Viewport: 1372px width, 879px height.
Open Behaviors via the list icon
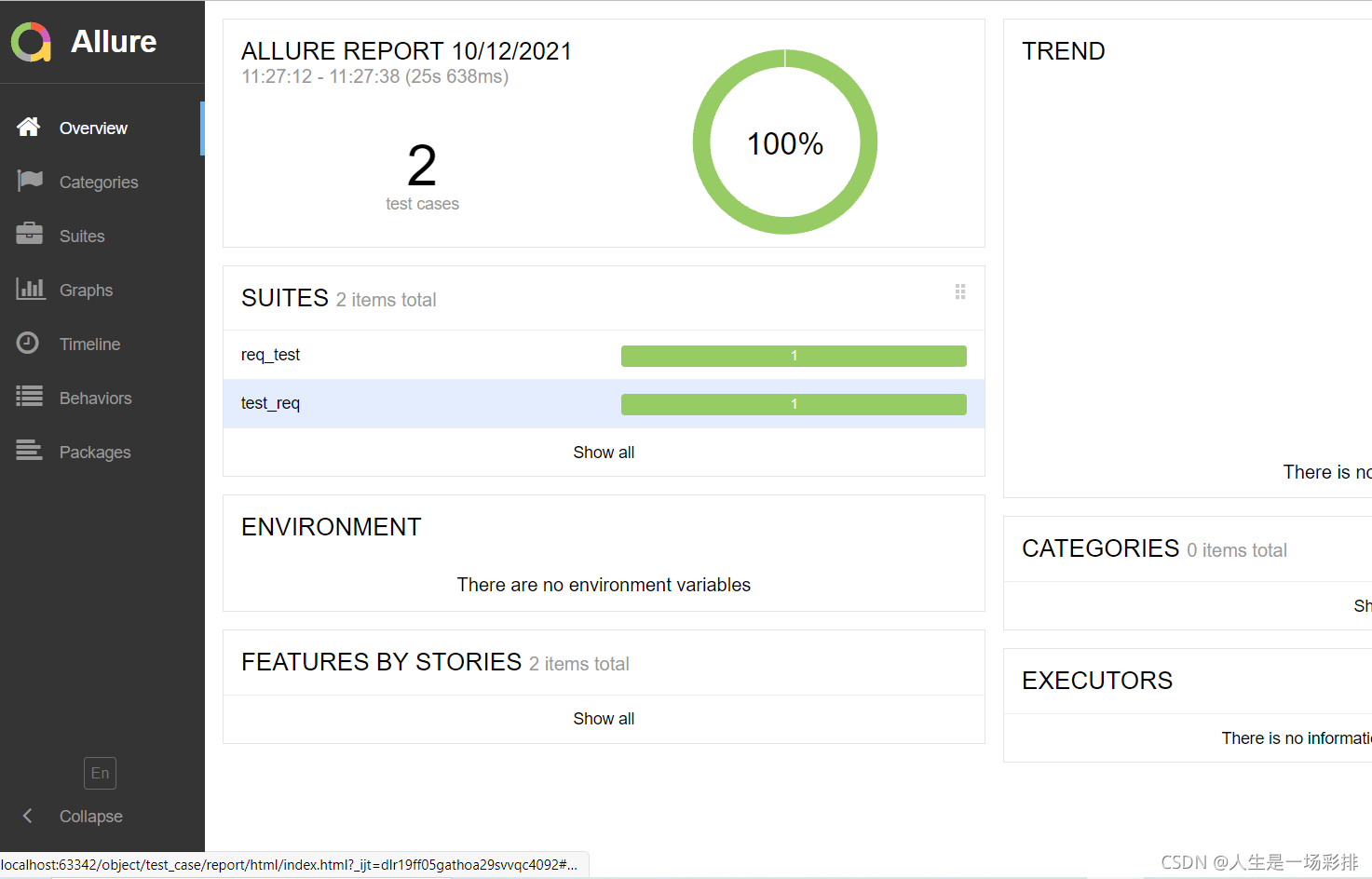[30, 397]
